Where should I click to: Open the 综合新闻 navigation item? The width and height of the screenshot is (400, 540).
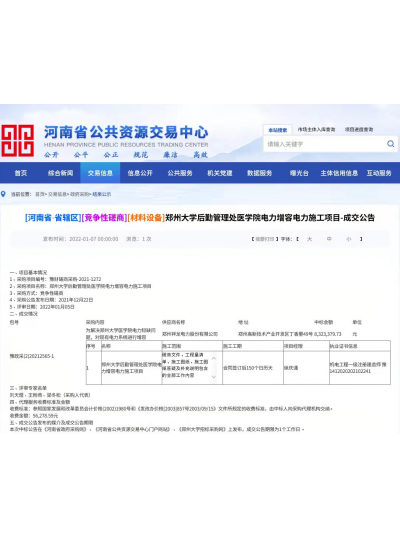pyautogui.click(x=61, y=173)
